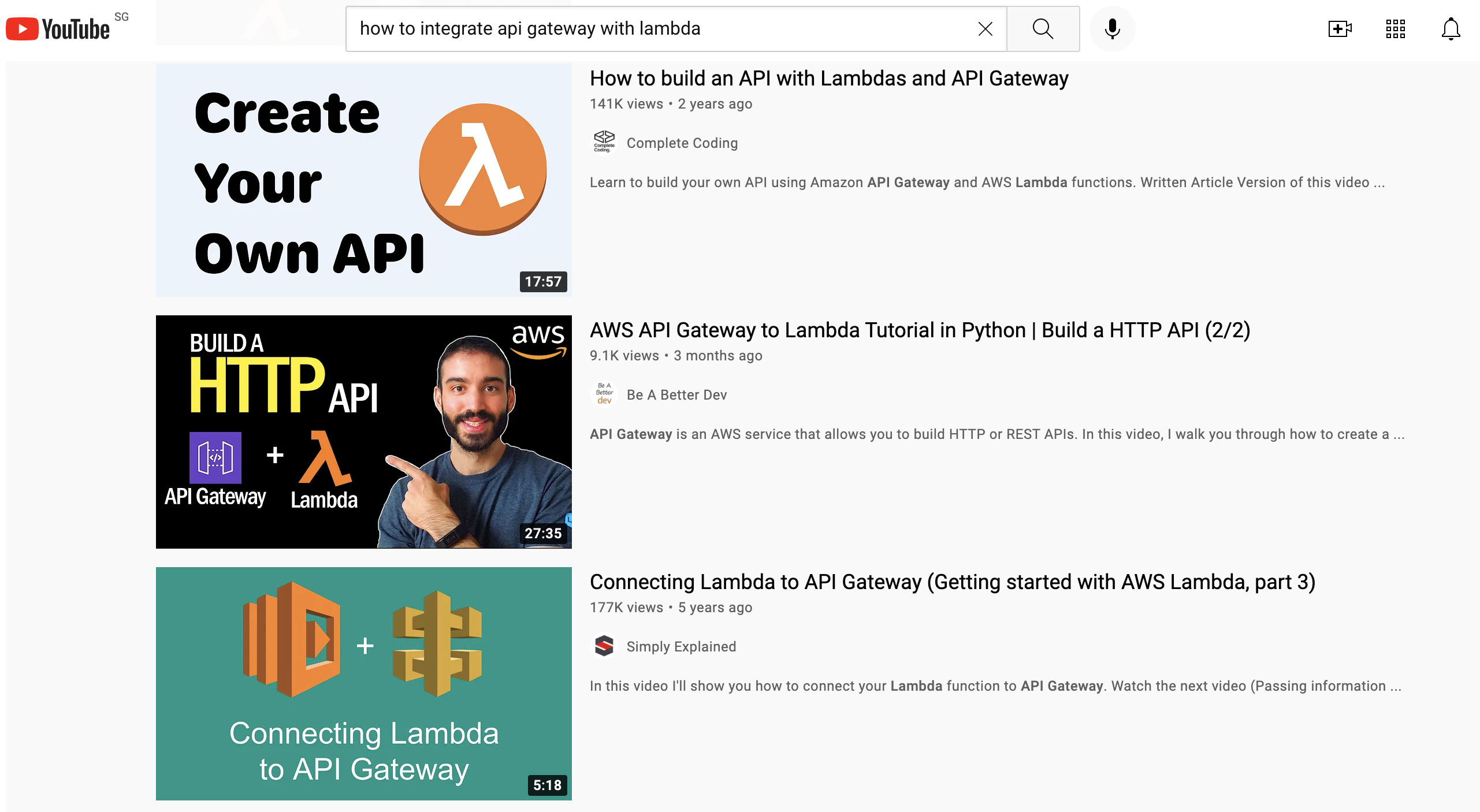Click the magnifier search button
The height and width of the screenshot is (812, 1480).
(1043, 29)
